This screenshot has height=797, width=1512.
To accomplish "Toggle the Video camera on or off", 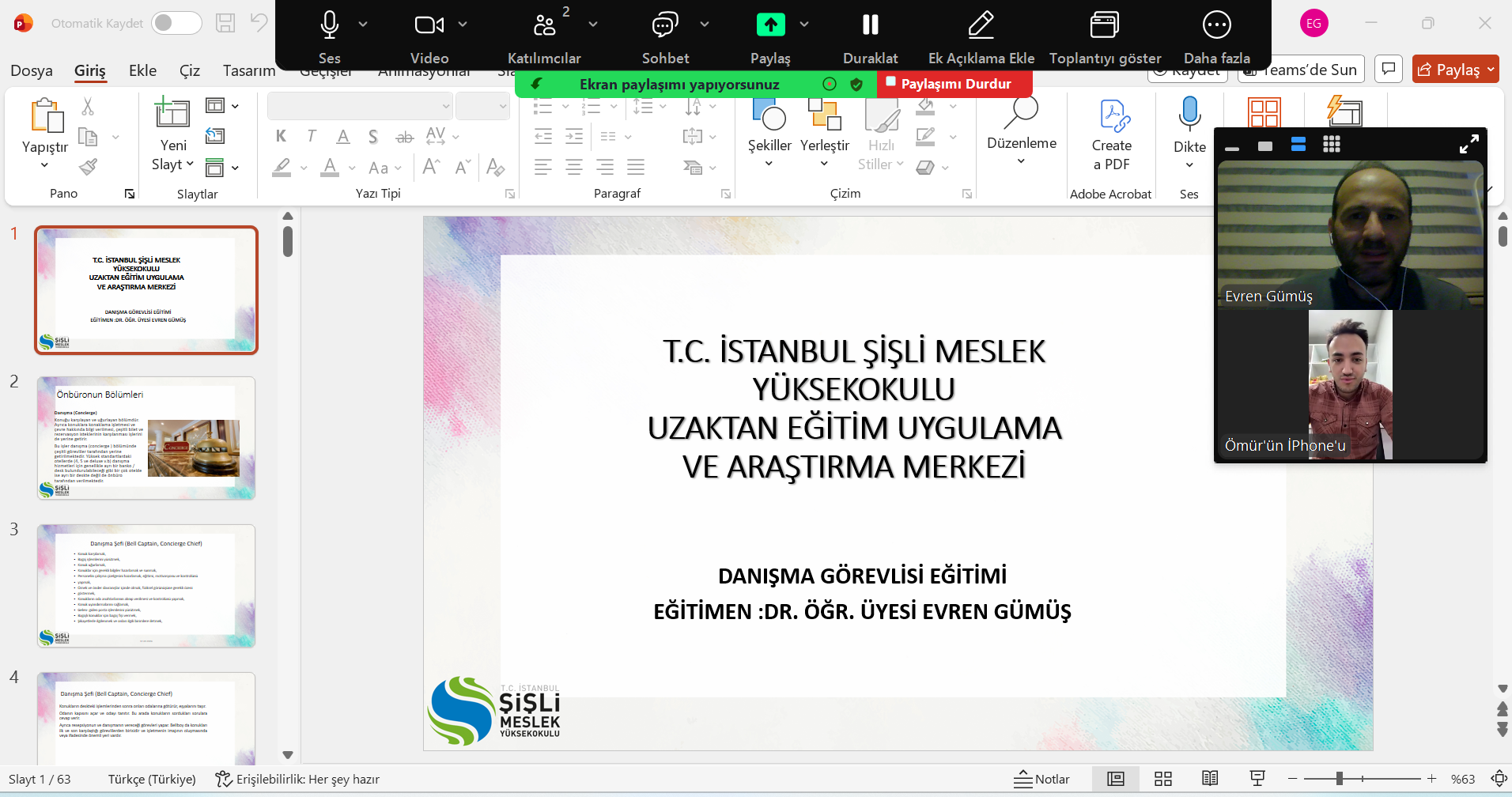I will coord(429,26).
